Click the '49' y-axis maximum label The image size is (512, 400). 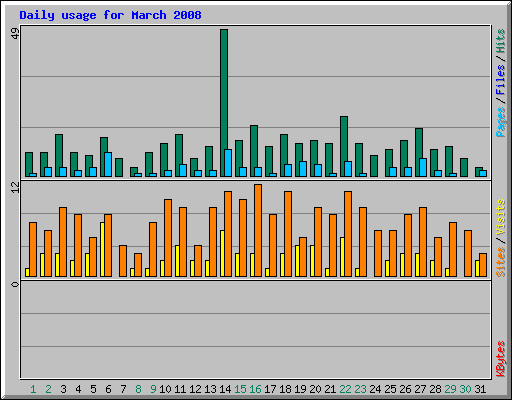[15, 34]
